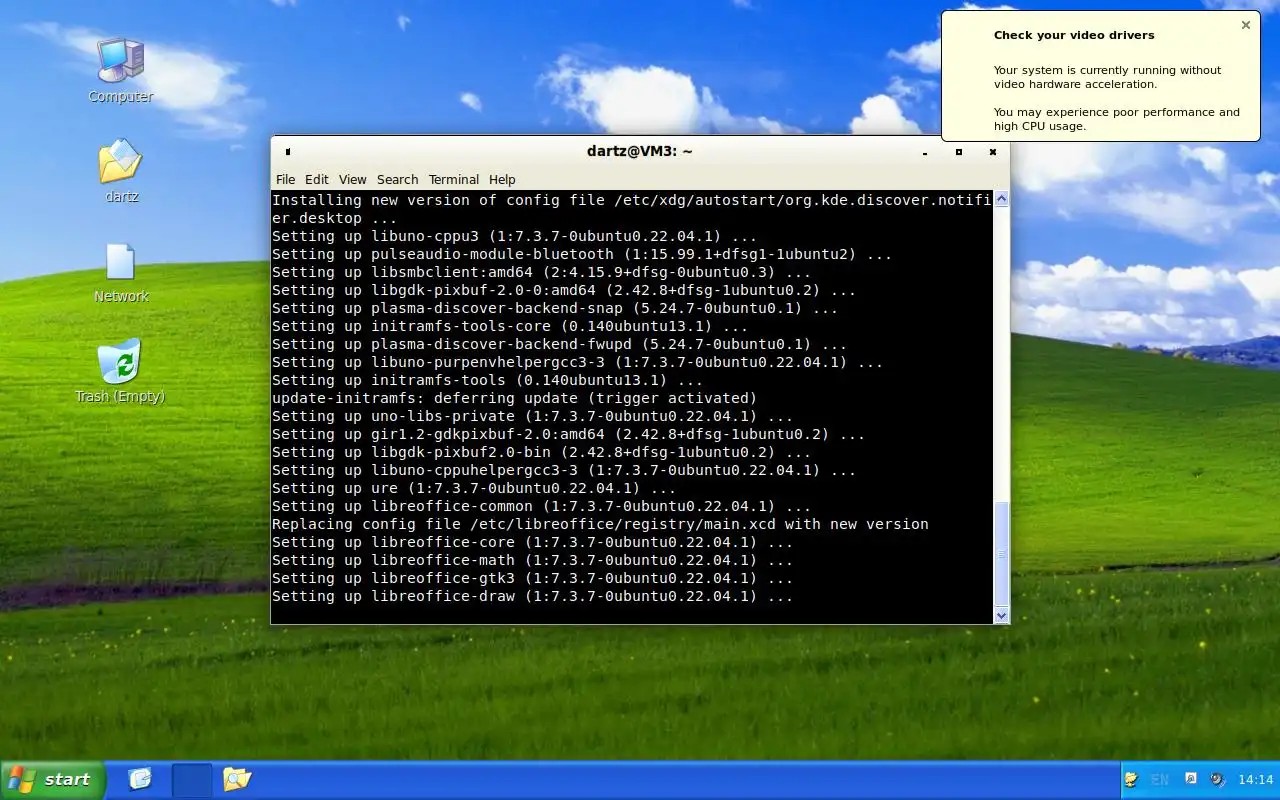Dismiss the video drivers notification
The width and height of the screenshot is (1280, 800).
pos(1246,25)
